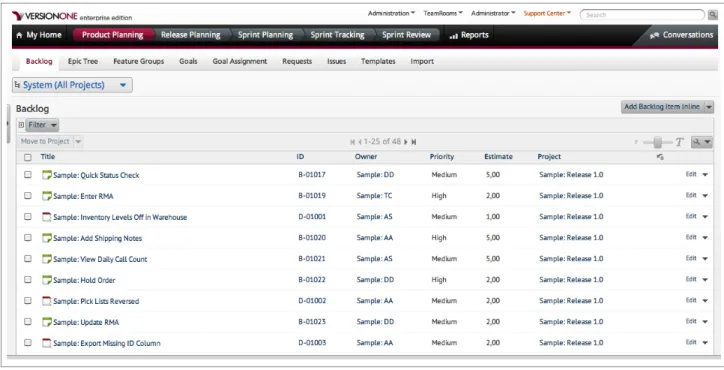Collapse the left sidebar handle

pyautogui.click(x=8, y=124)
